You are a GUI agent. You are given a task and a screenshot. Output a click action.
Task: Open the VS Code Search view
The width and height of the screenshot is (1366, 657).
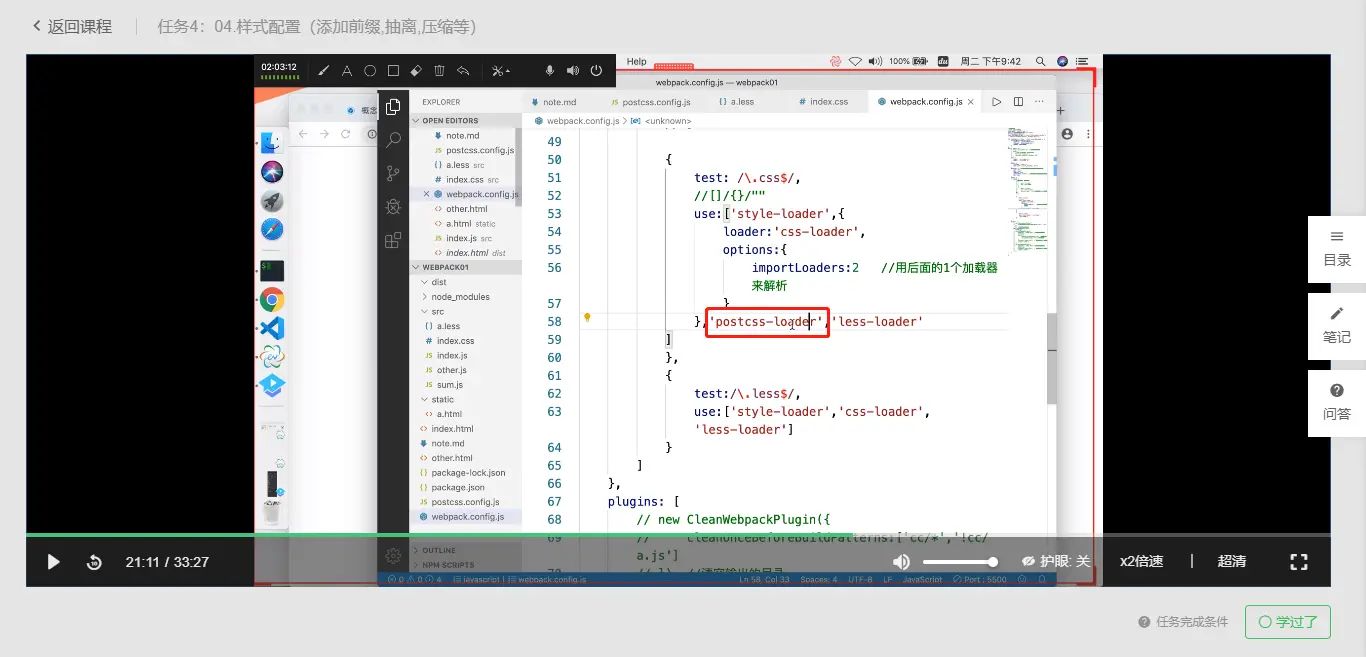[x=393, y=140]
